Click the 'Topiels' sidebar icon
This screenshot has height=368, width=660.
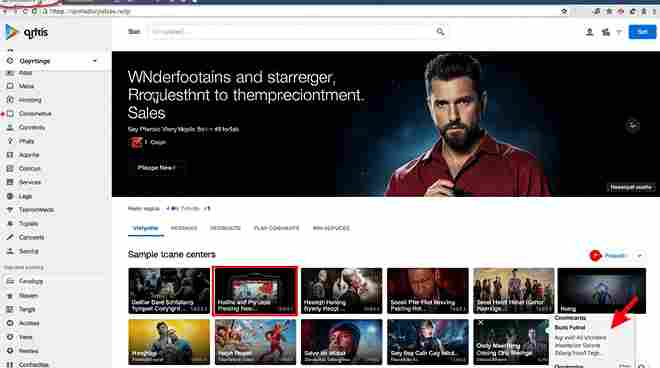click(x=10, y=224)
